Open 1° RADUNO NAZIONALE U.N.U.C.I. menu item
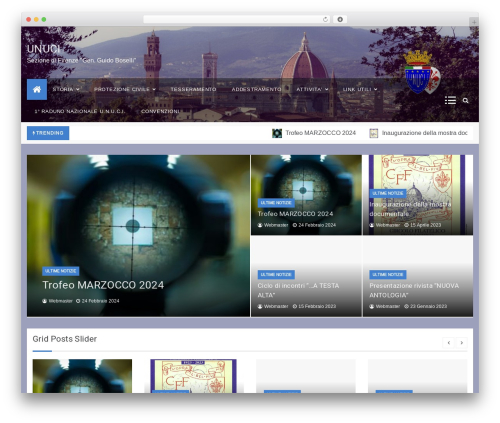Screen dimensions: 500x423 [80, 111]
